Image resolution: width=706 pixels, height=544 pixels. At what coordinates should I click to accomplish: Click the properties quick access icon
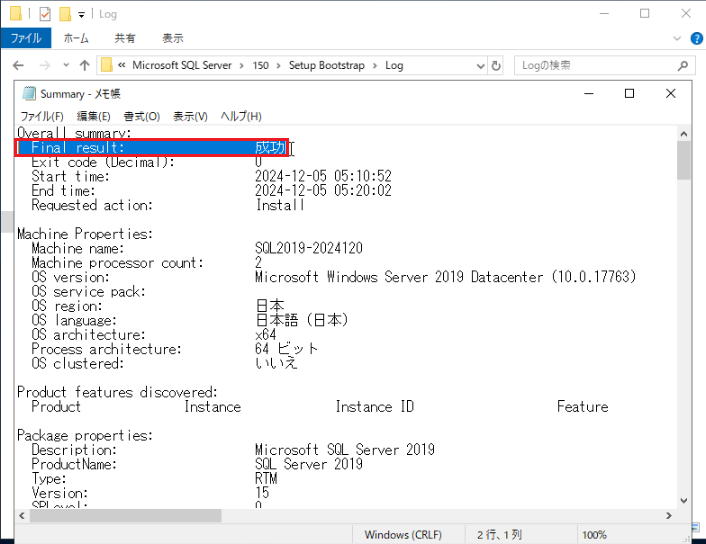point(45,14)
